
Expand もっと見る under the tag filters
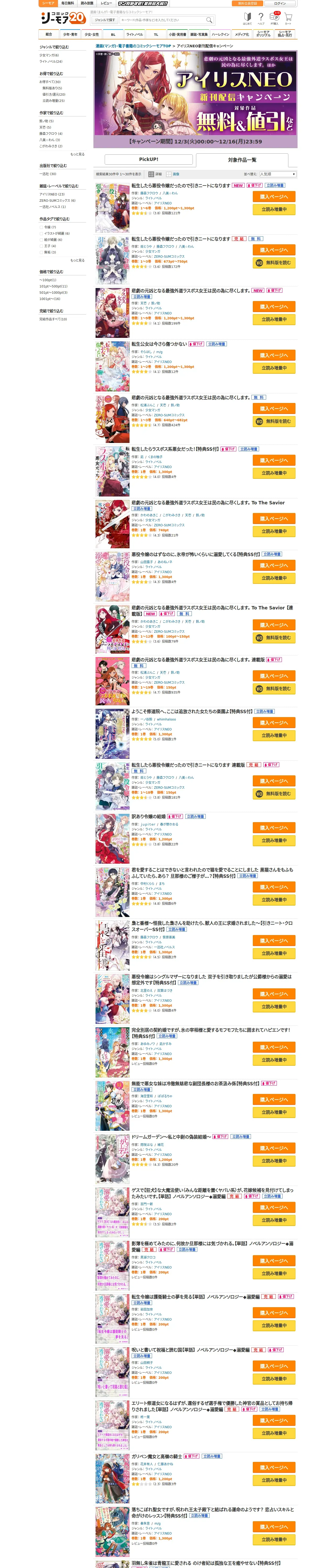point(77,261)
